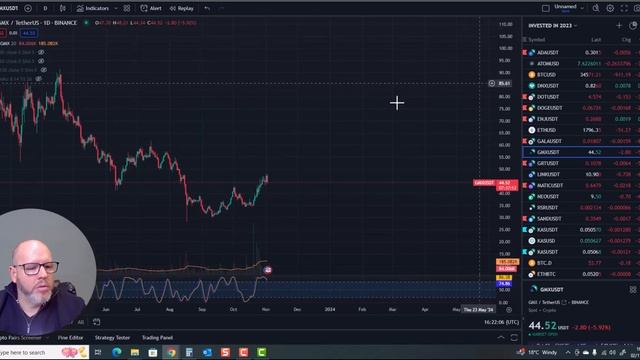Toggle visibility of fourth hidden indicator eye
The image size is (640, 360).
(x=38, y=78)
